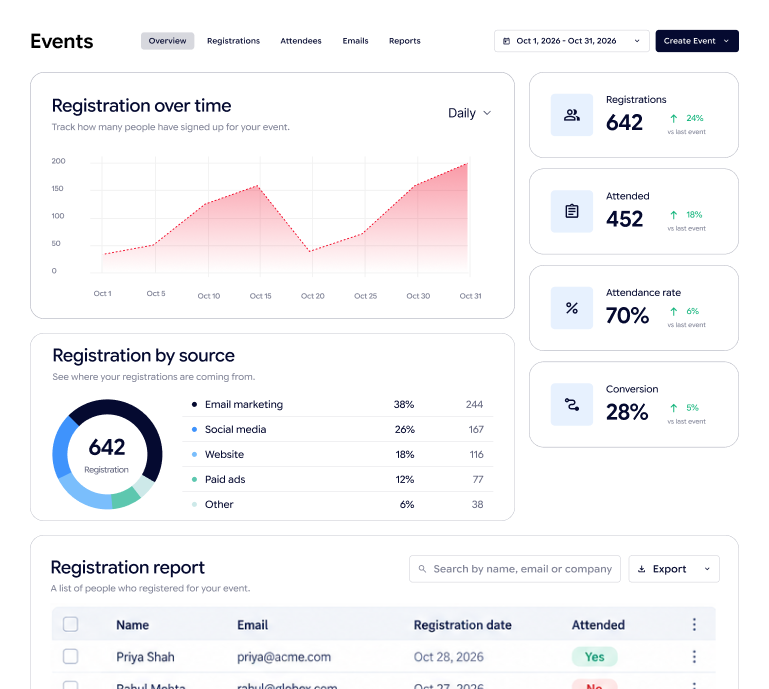The height and width of the screenshot is (689, 769).
Task: Click green up arrow beside 24%
Action: pyautogui.click(x=673, y=118)
